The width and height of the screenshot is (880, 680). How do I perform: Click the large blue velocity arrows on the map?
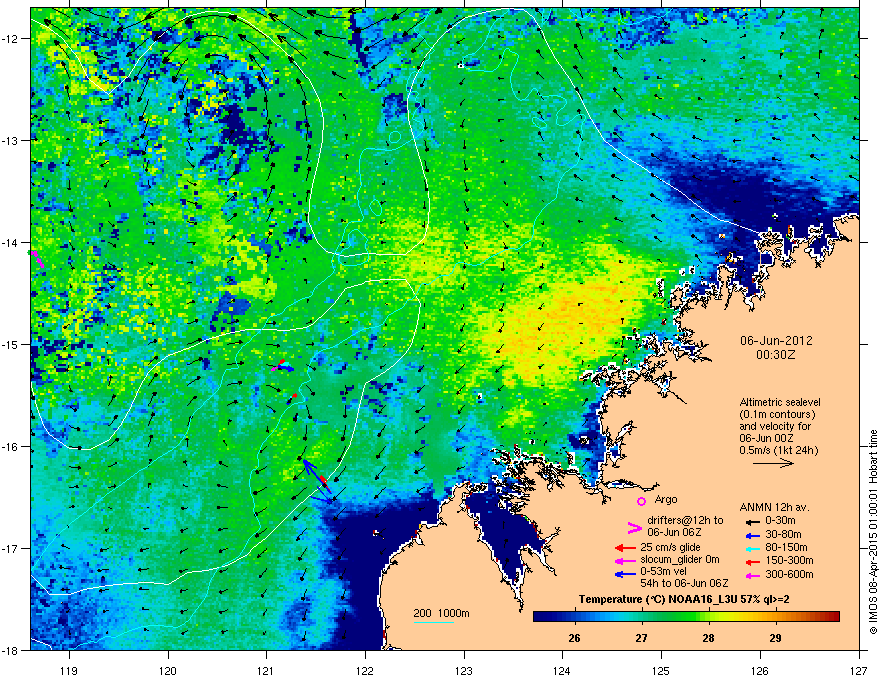pyautogui.click(x=317, y=481)
